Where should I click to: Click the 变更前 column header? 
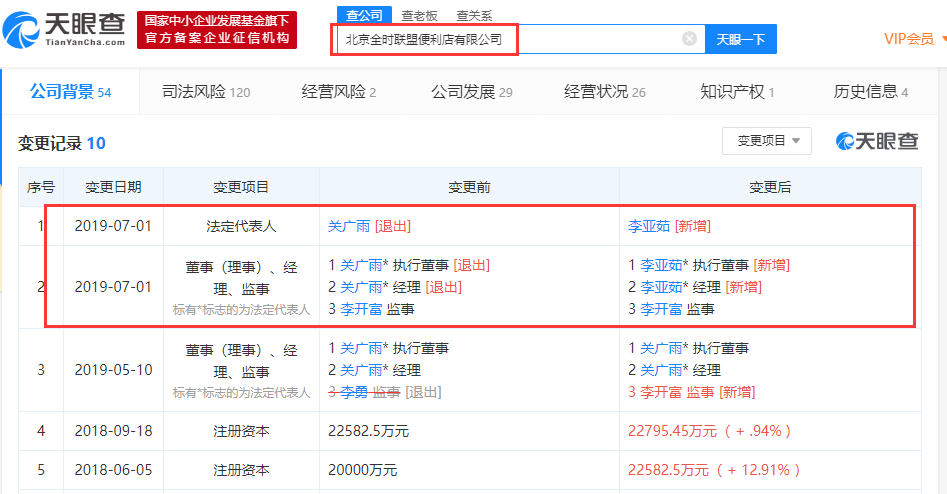coord(469,187)
